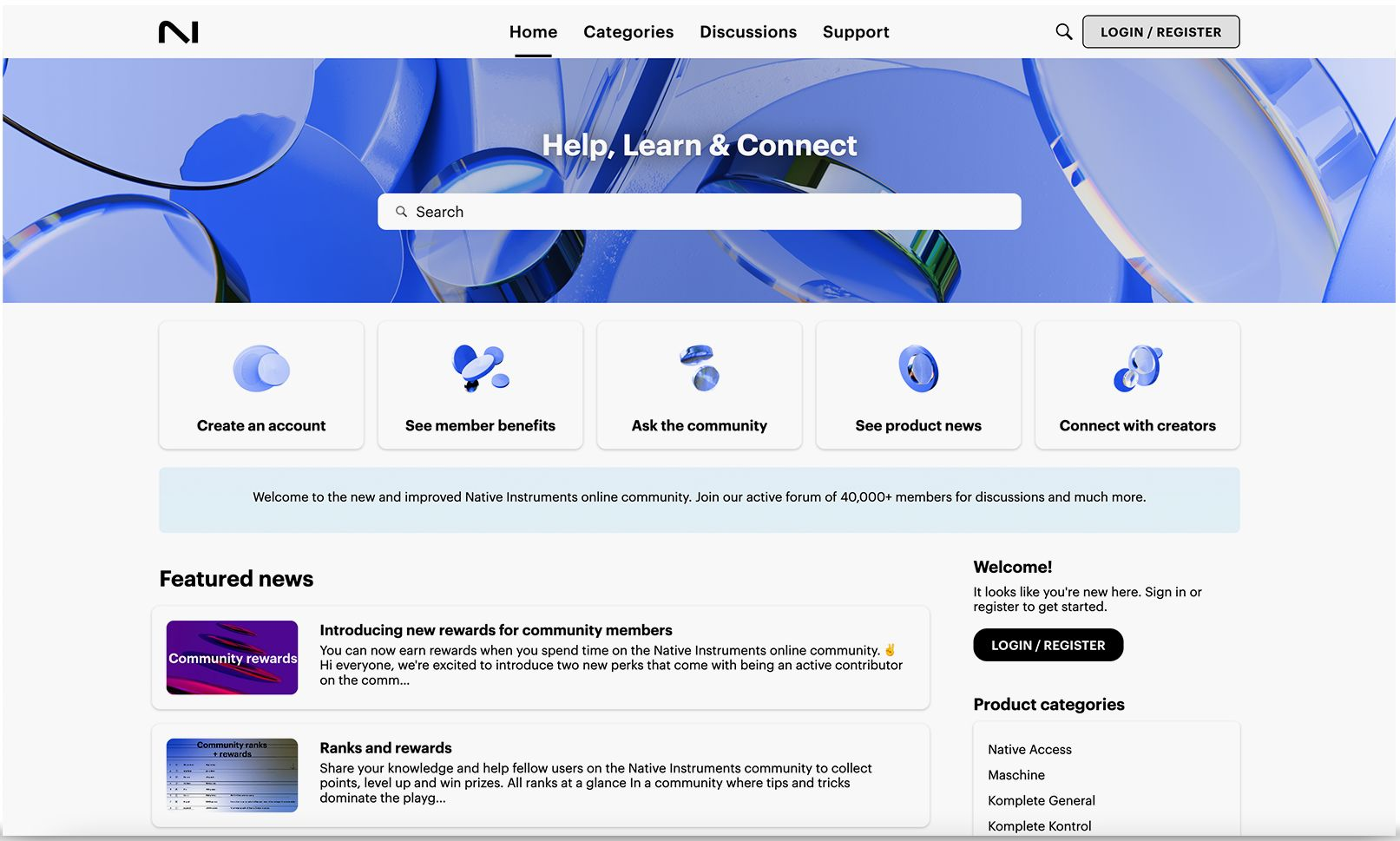Image resolution: width=1400 pixels, height=841 pixels.
Task: Click the Create an account bubble icon
Action: [x=261, y=369]
